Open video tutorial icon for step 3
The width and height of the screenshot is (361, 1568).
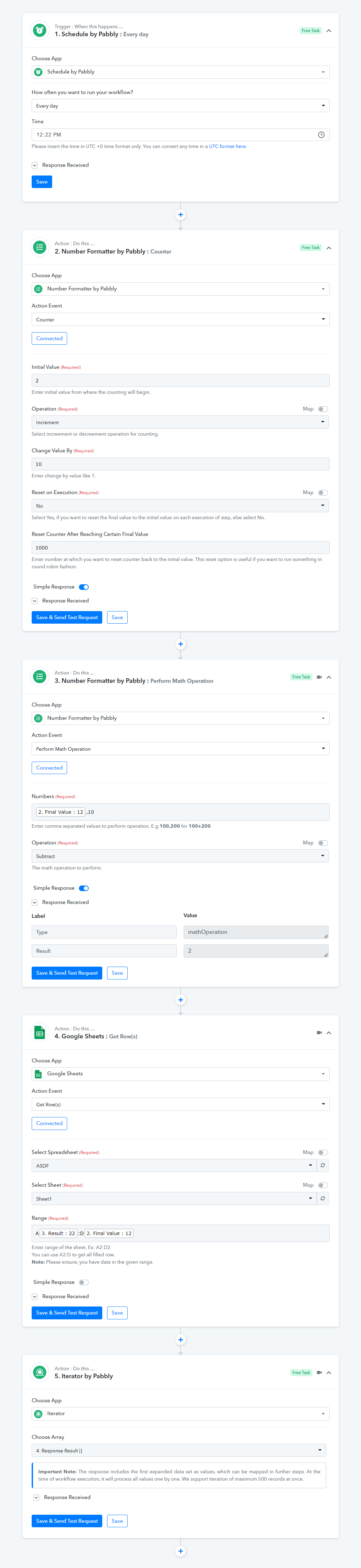pos(319,677)
